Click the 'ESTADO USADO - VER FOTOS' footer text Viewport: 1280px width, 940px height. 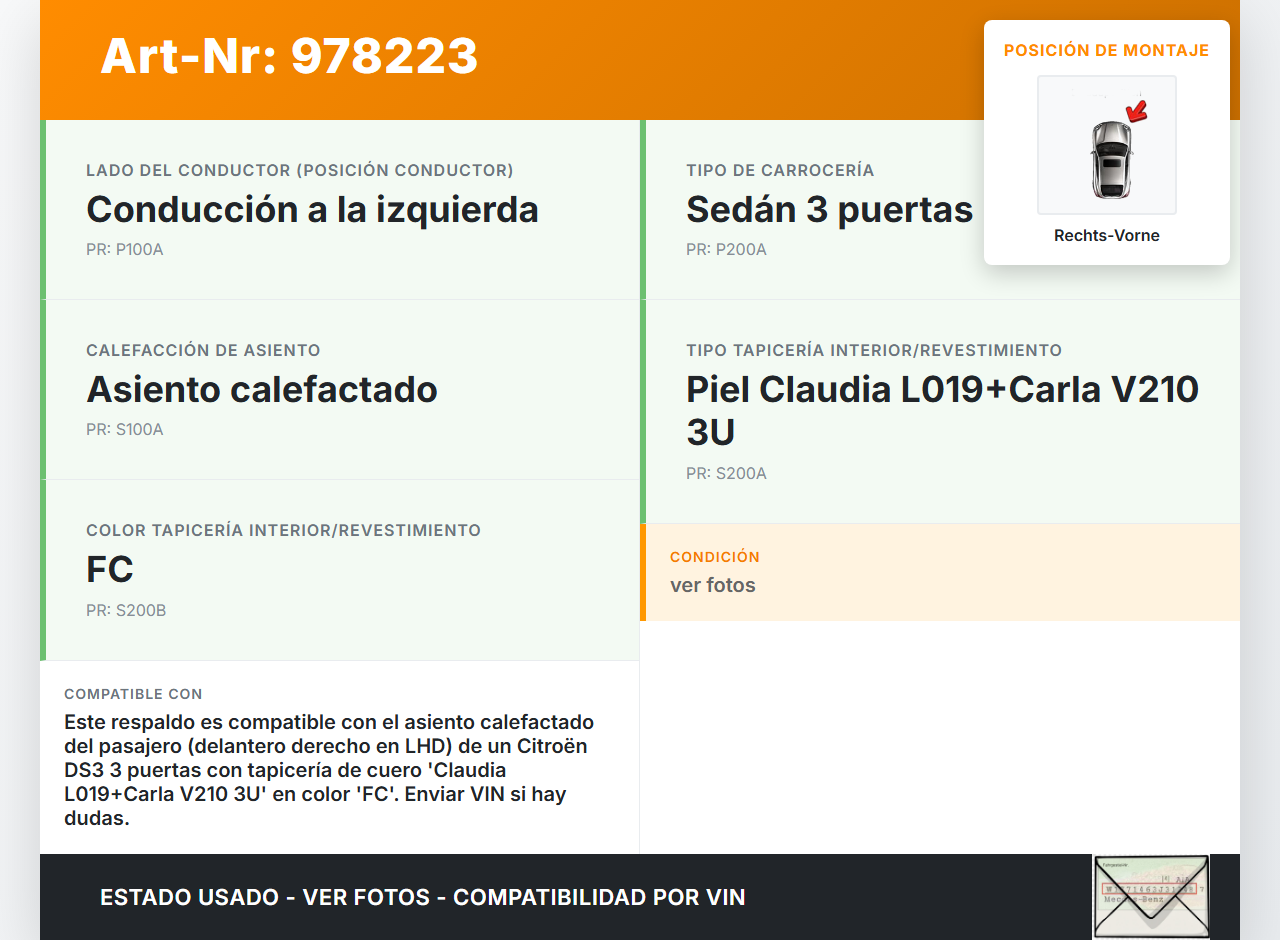(422, 897)
